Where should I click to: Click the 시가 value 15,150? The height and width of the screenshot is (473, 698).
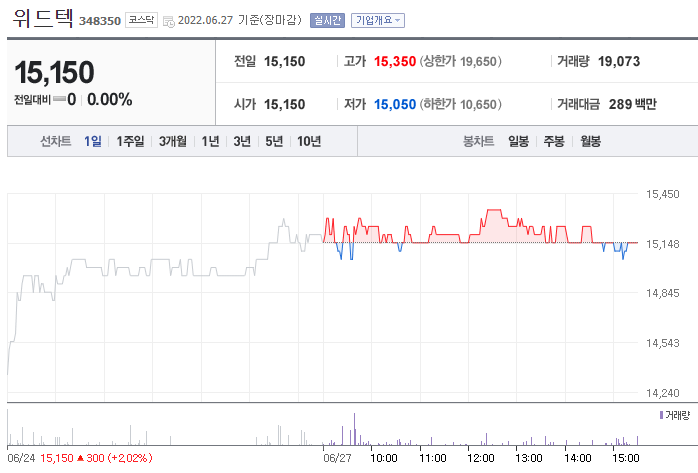[284, 105]
